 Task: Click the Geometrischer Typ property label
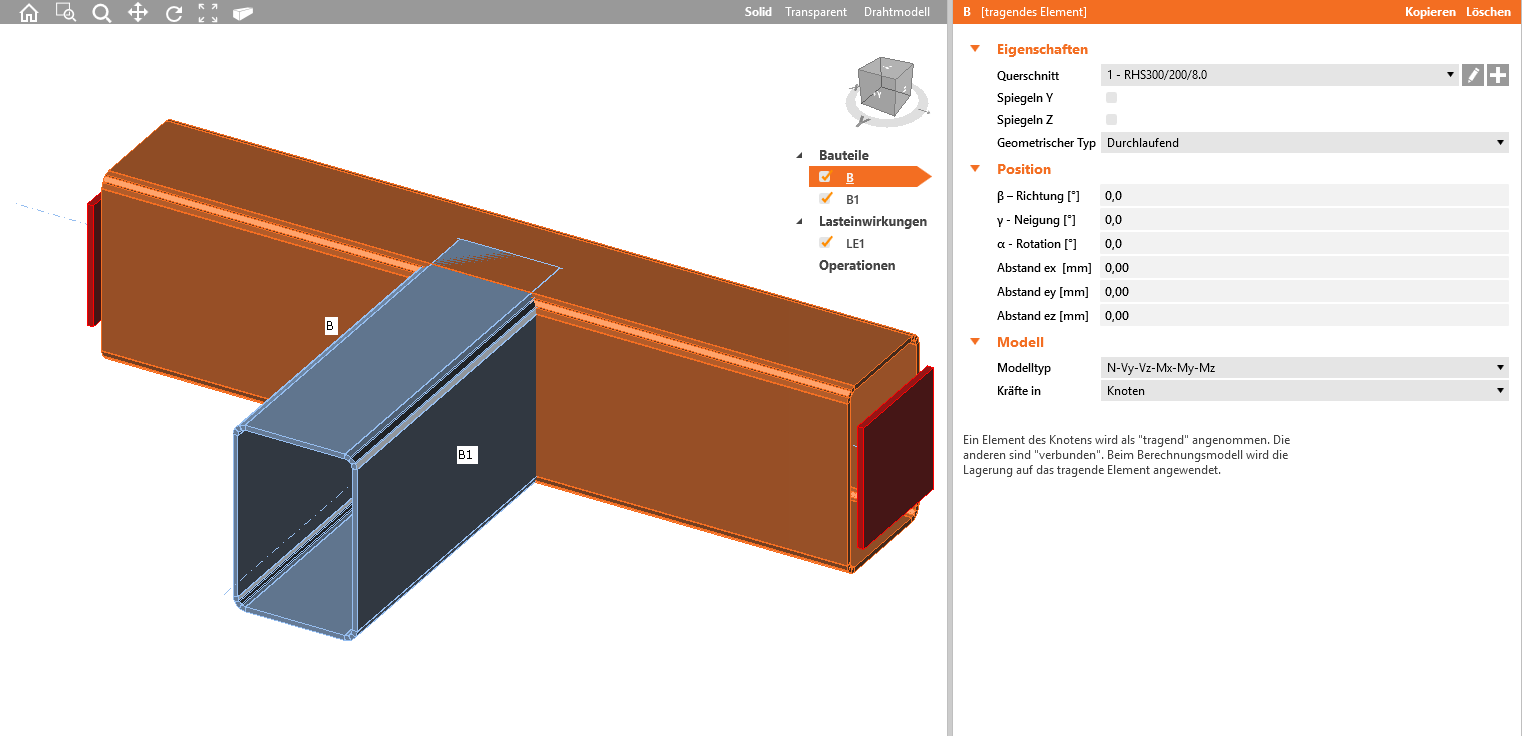[1046, 143]
